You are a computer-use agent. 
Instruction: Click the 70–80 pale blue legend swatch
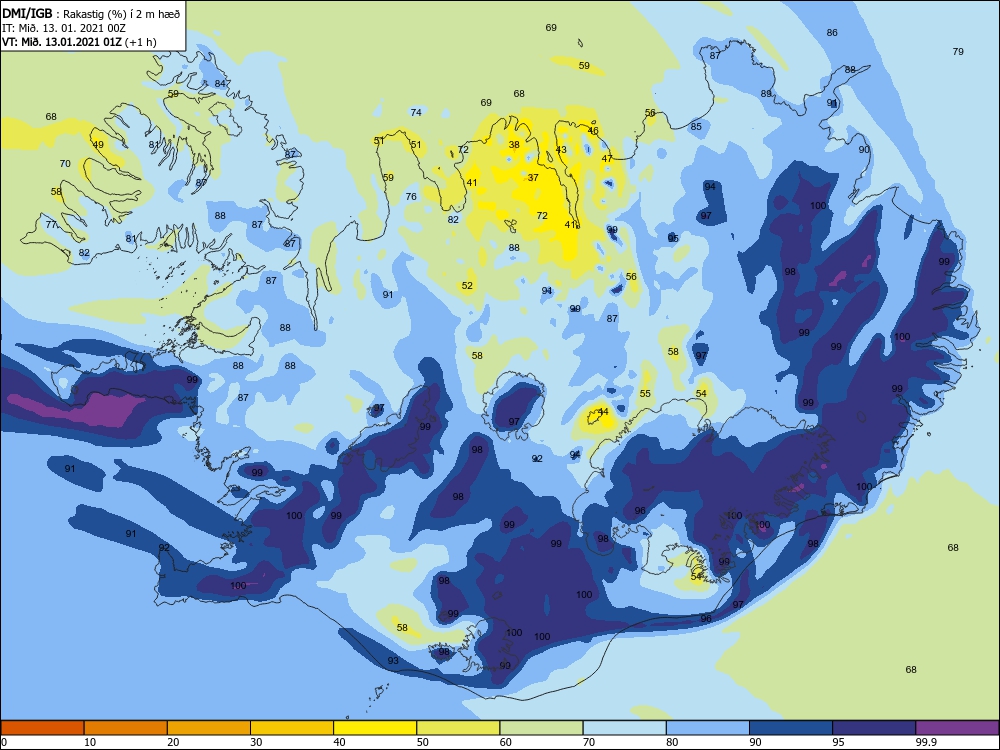[x=624, y=728]
